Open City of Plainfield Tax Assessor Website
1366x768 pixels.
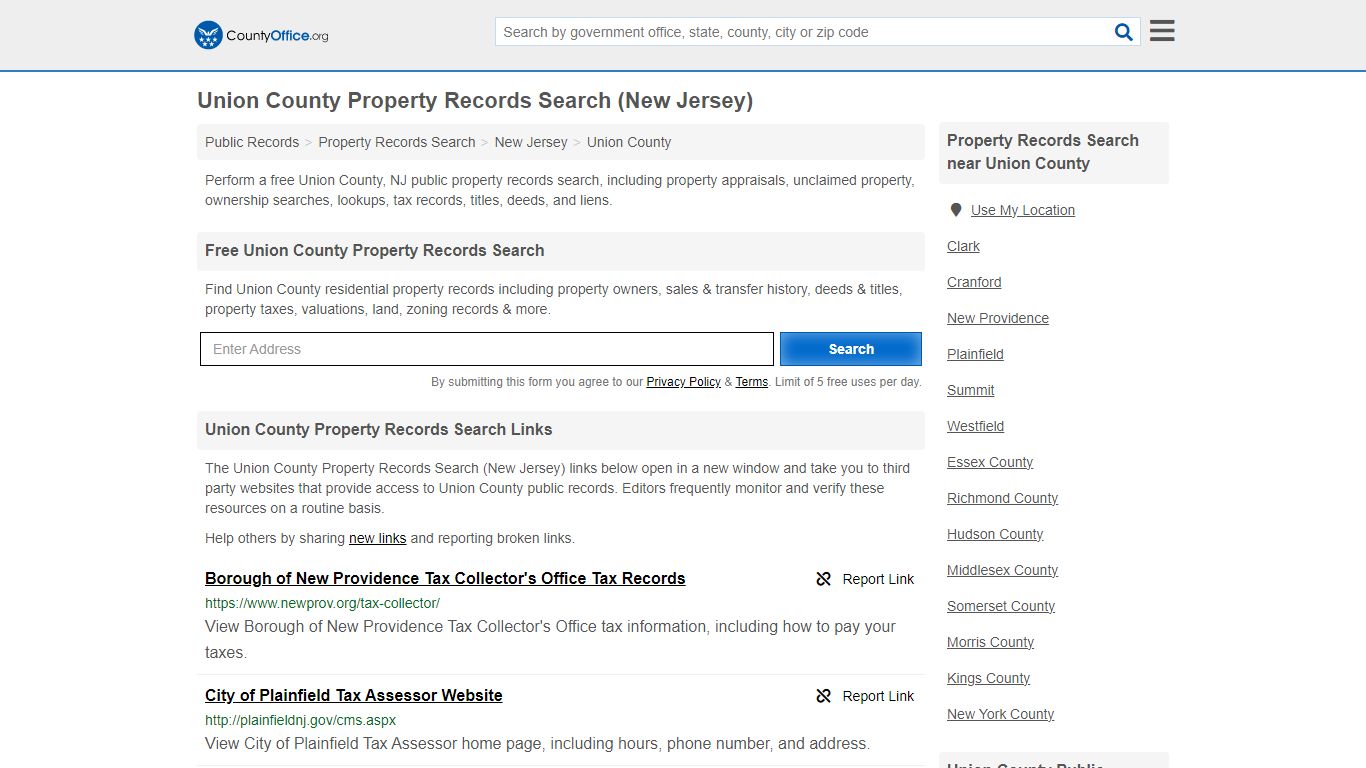(x=354, y=695)
